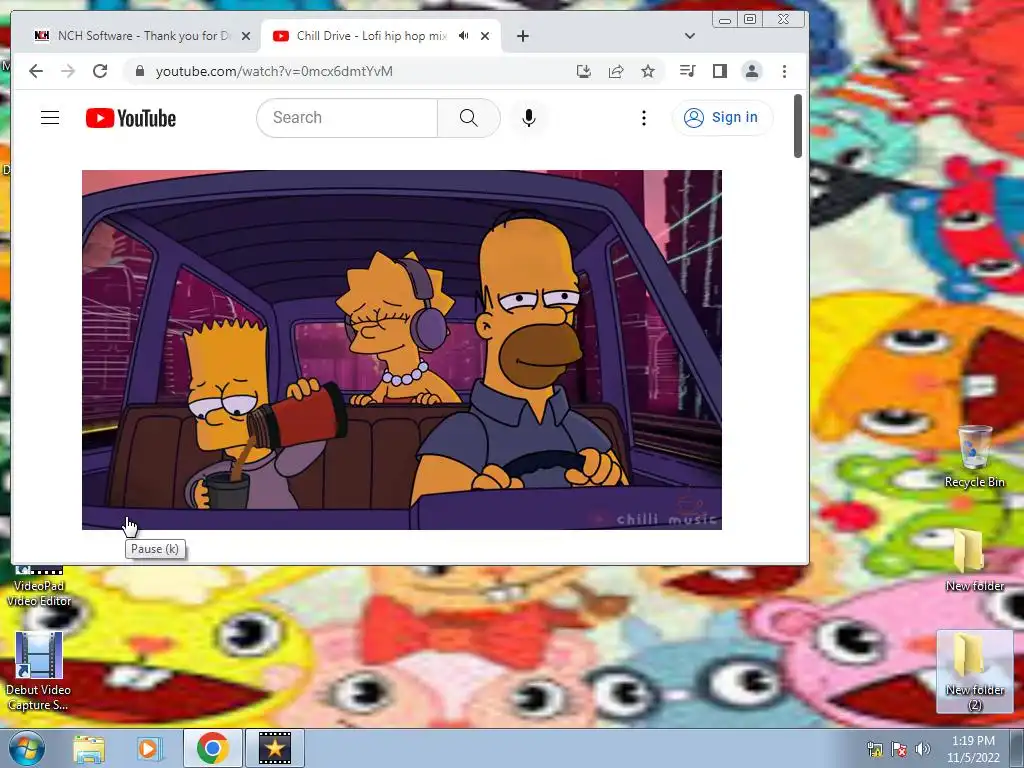Image resolution: width=1024 pixels, height=768 pixels.
Task: Close the NCH Software tab
Action: pos(246,36)
